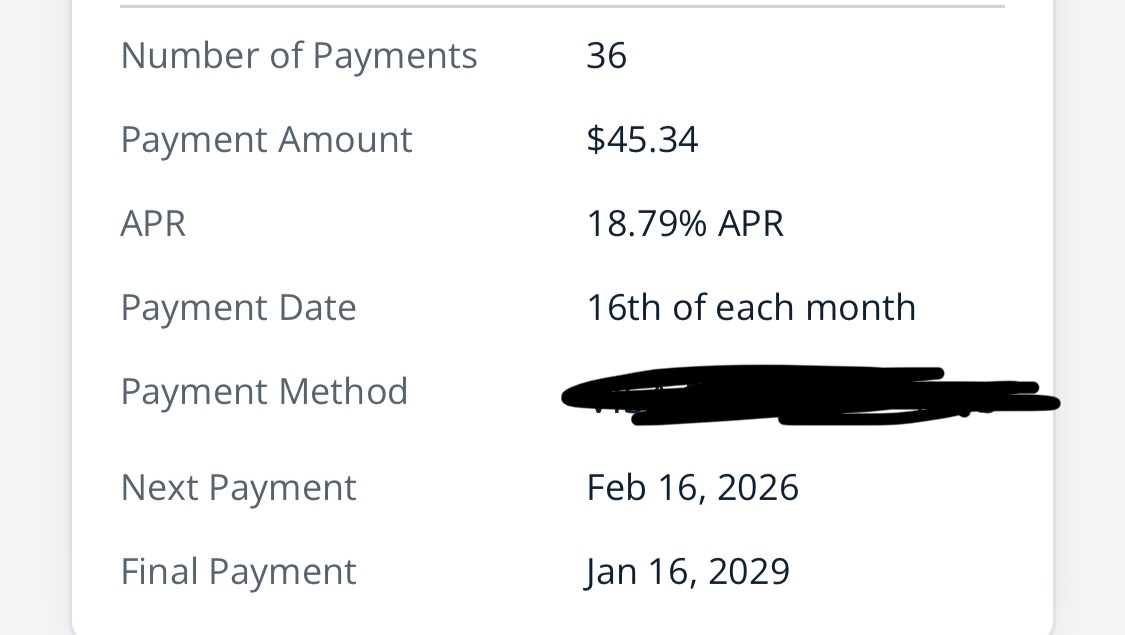This screenshot has width=1125, height=635.
Task: Click the Payment Amount label
Action: point(266,140)
